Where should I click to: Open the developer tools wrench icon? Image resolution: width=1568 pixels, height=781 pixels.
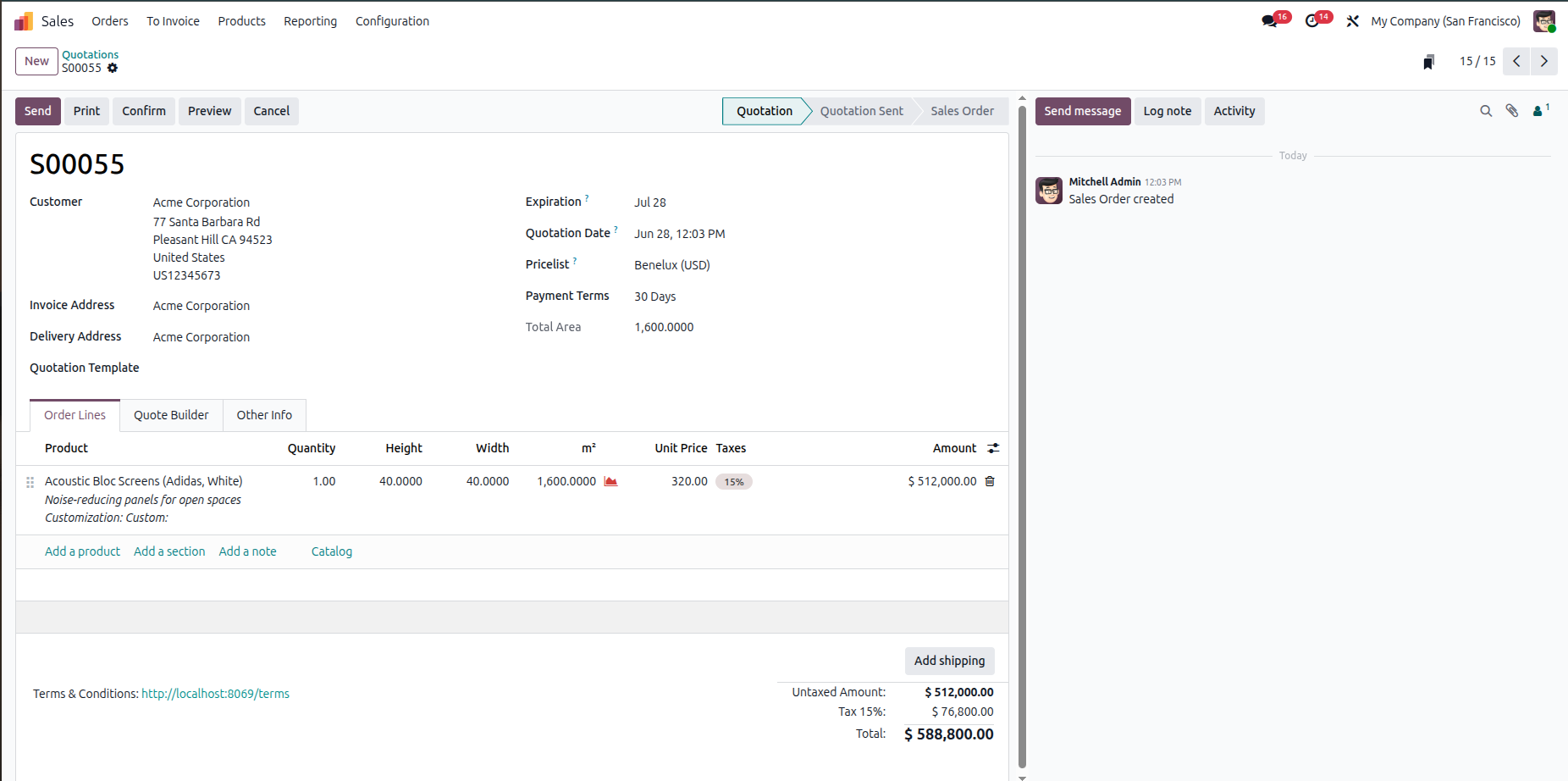pos(1353,21)
